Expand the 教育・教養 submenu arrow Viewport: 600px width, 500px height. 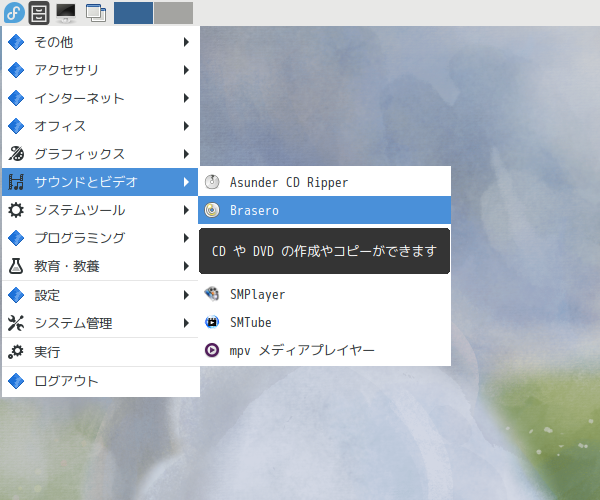(x=186, y=266)
